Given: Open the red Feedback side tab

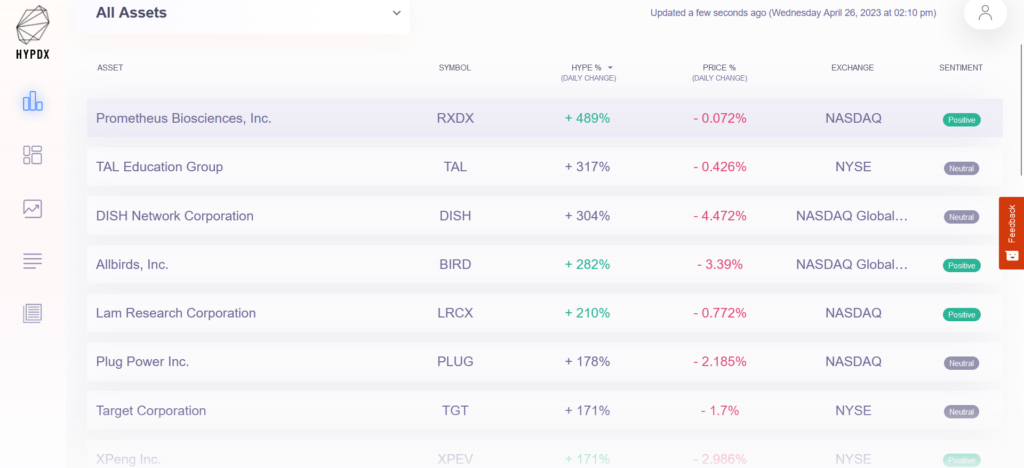Looking at the screenshot, I should (x=1011, y=232).
